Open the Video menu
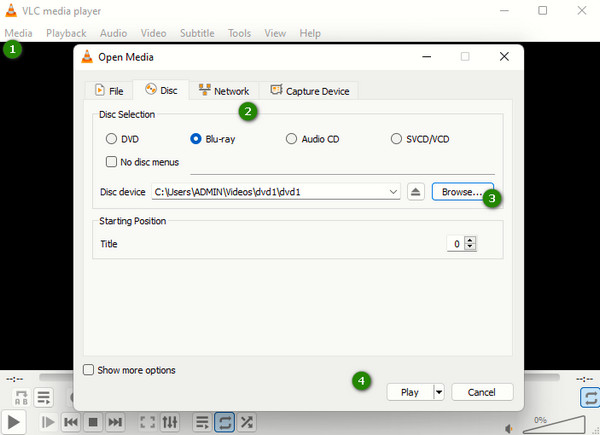The width and height of the screenshot is (600, 435). 153,33
